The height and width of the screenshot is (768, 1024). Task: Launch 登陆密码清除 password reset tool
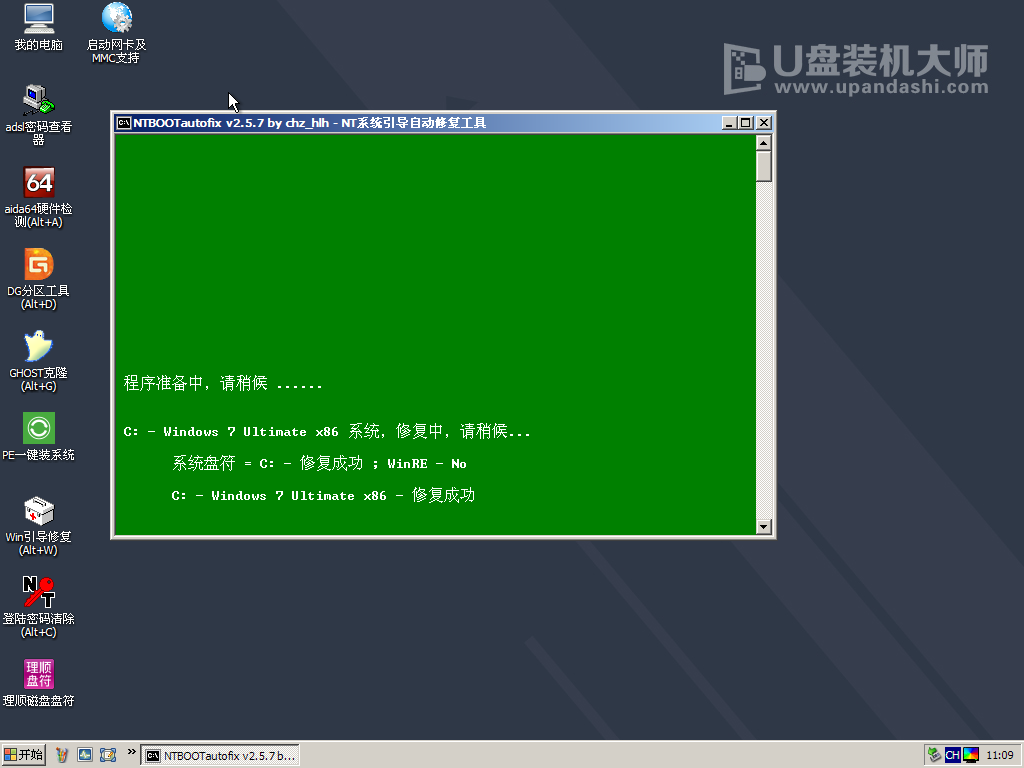[x=38, y=592]
